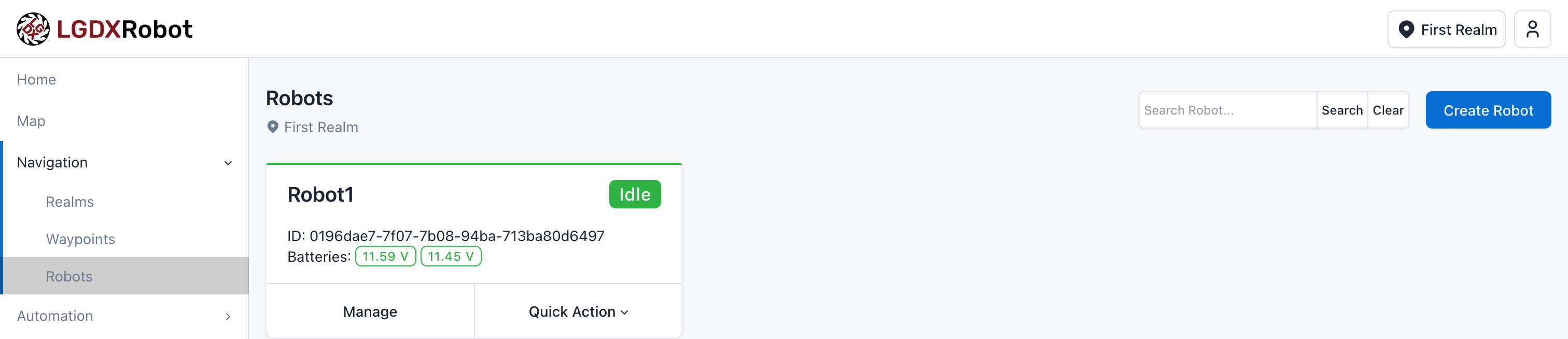Image resolution: width=1568 pixels, height=339 pixels.
Task: Click the location pin in First Realm button
Action: [x=1406, y=29]
